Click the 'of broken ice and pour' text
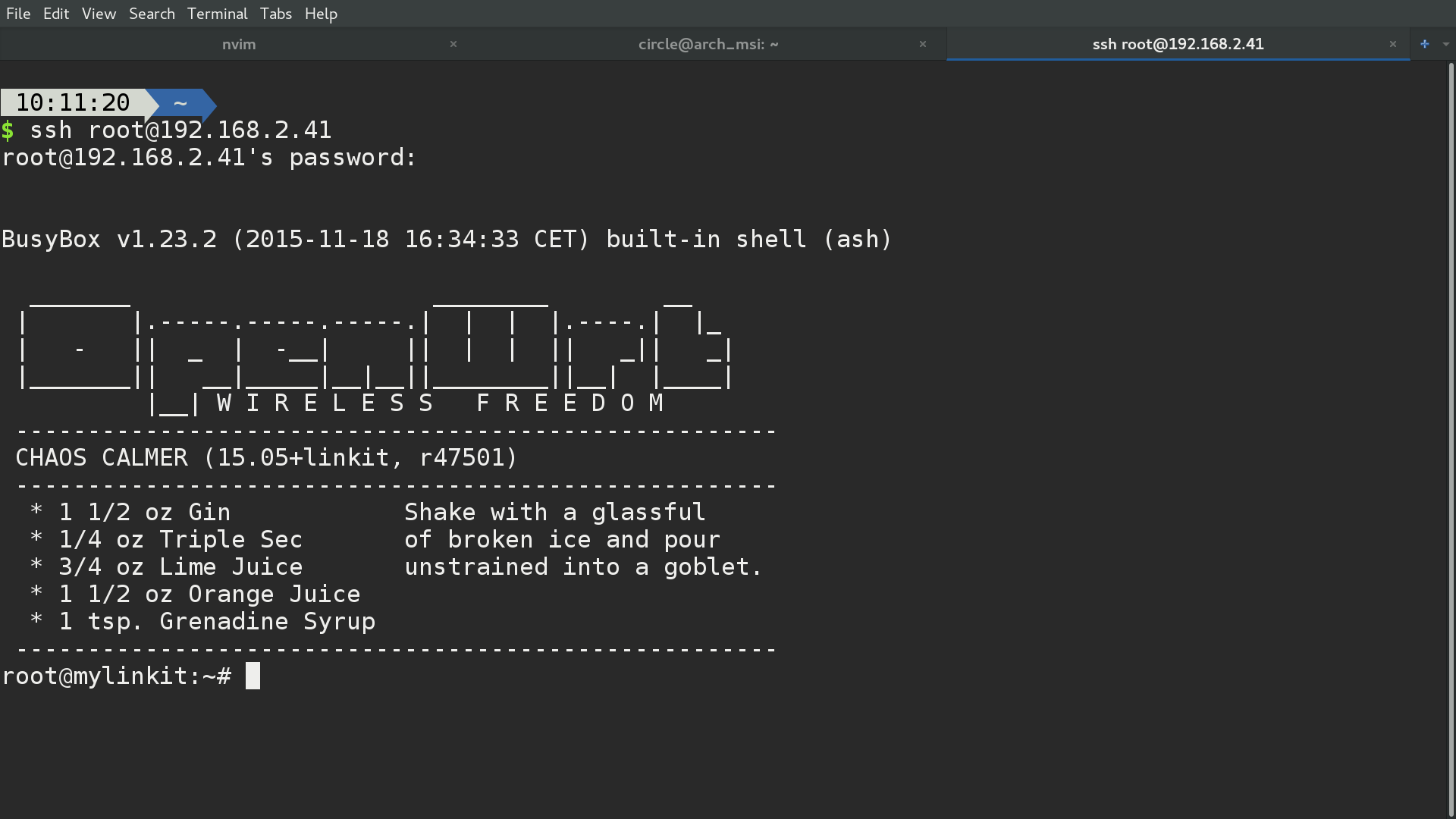This screenshot has height=819, width=1456. point(562,539)
